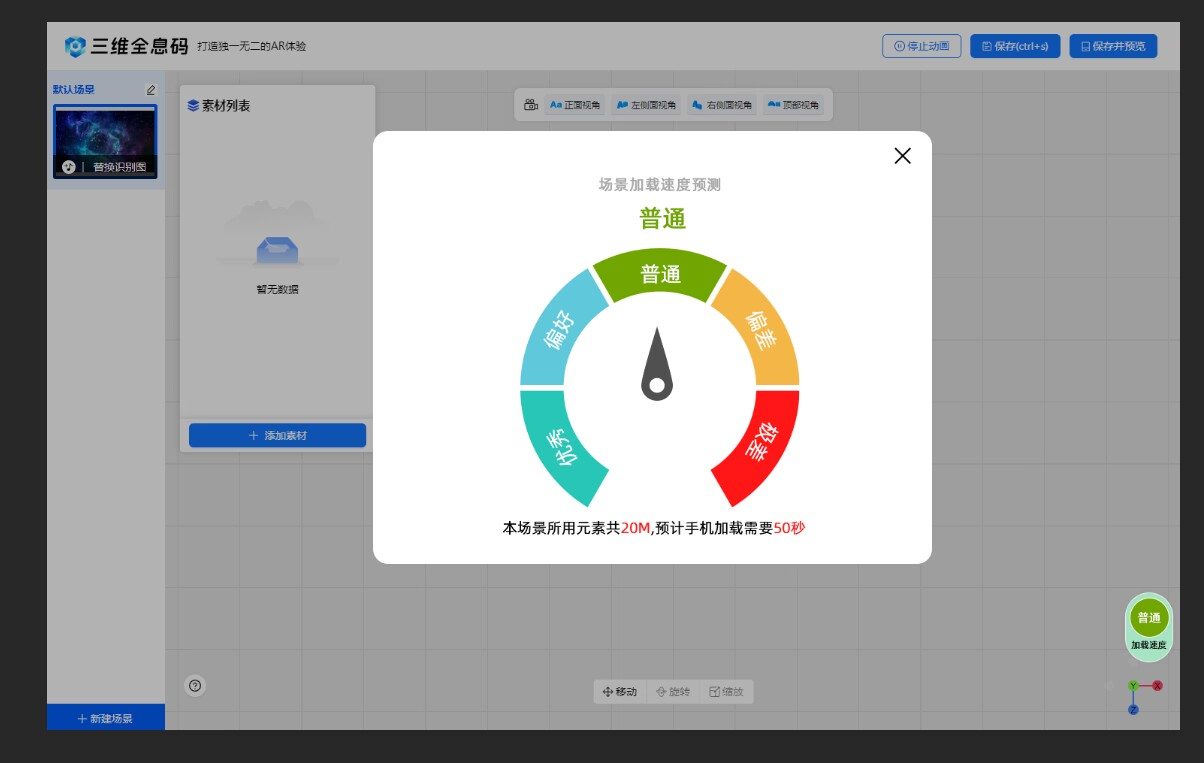Select the 缩放 scale transform mode
Viewport: 1204px width, 763px height.
[x=727, y=692]
